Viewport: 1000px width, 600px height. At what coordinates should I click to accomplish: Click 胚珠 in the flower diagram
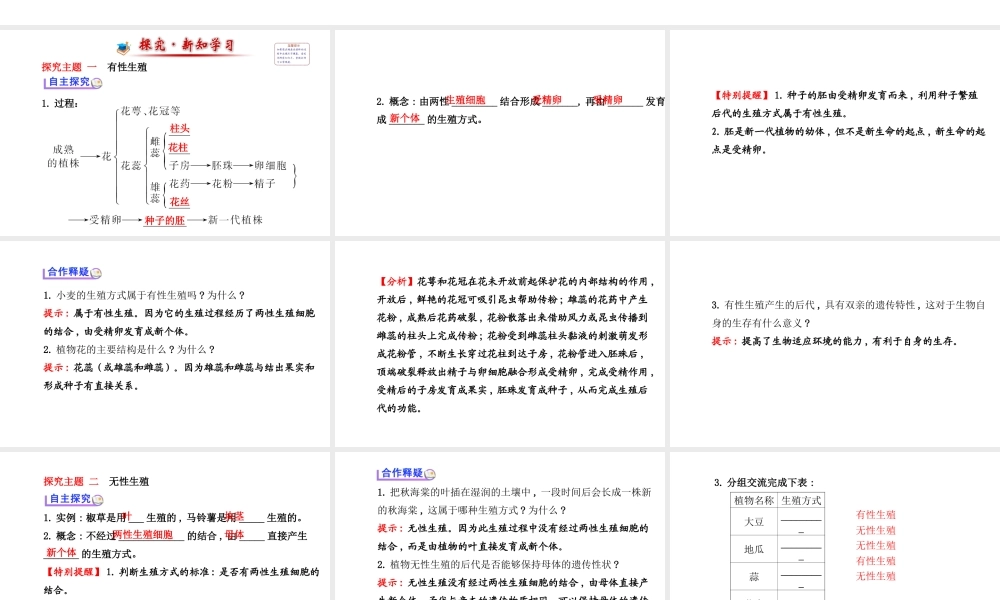222,166
